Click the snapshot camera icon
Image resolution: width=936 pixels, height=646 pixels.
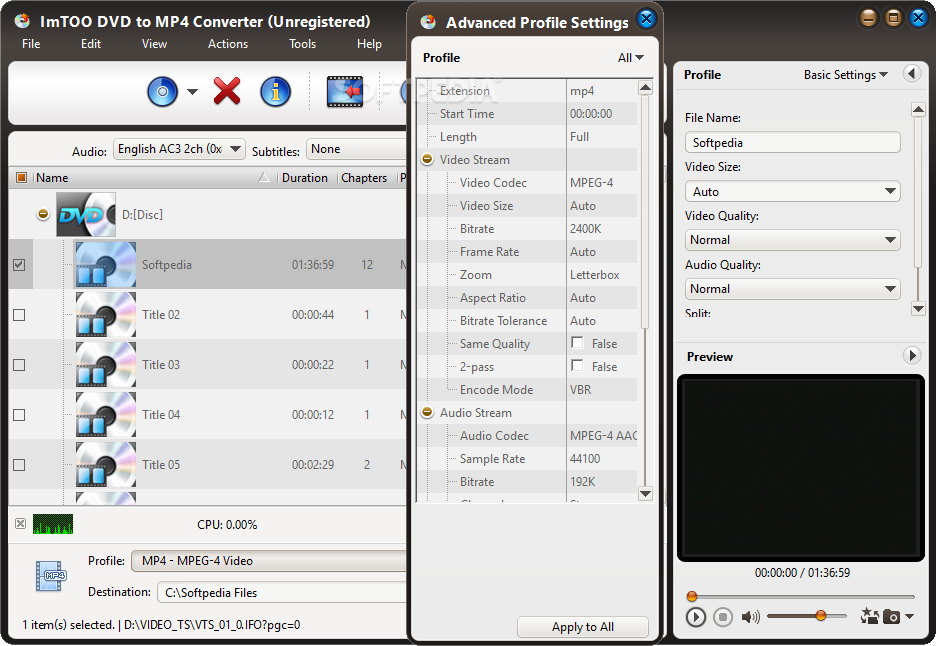pos(891,616)
